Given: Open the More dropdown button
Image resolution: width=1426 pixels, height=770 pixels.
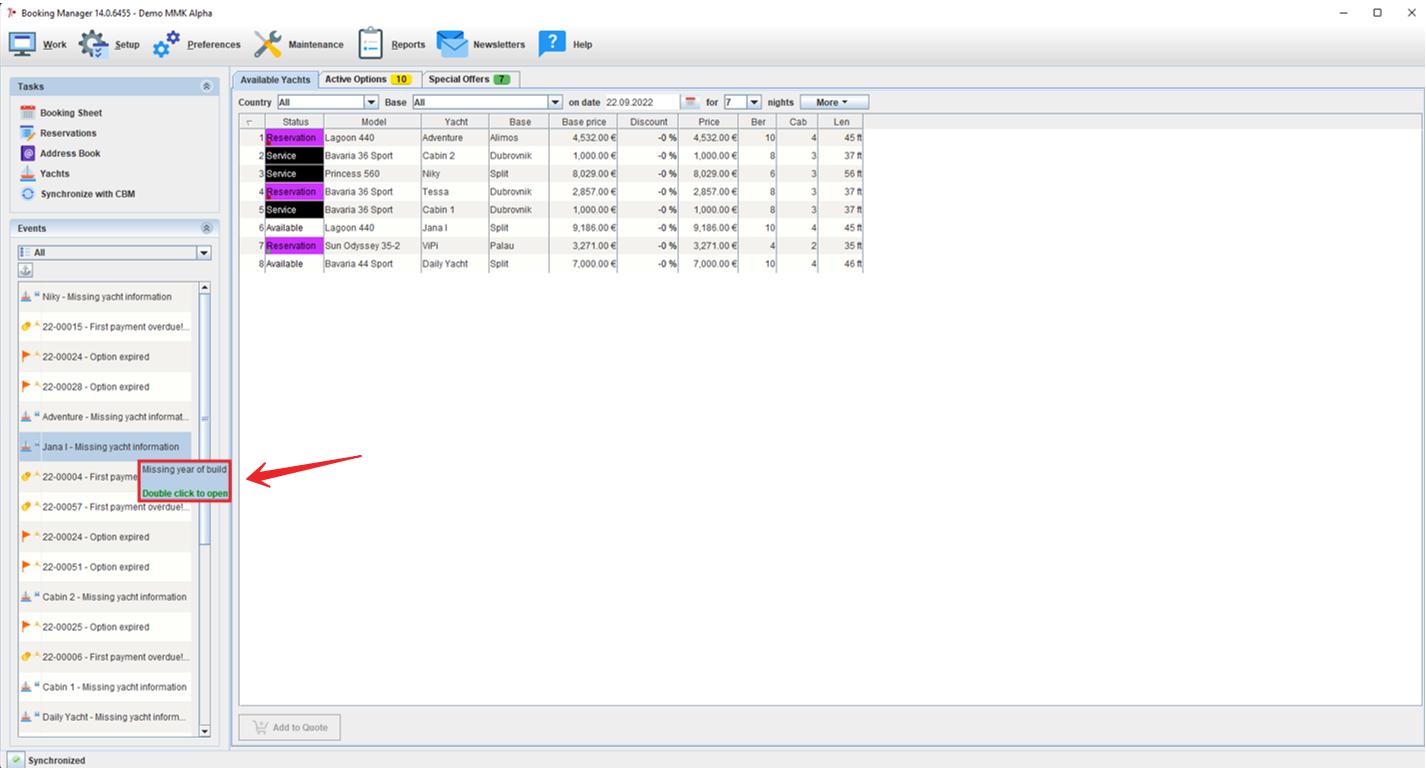Looking at the screenshot, I should point(834,102).
